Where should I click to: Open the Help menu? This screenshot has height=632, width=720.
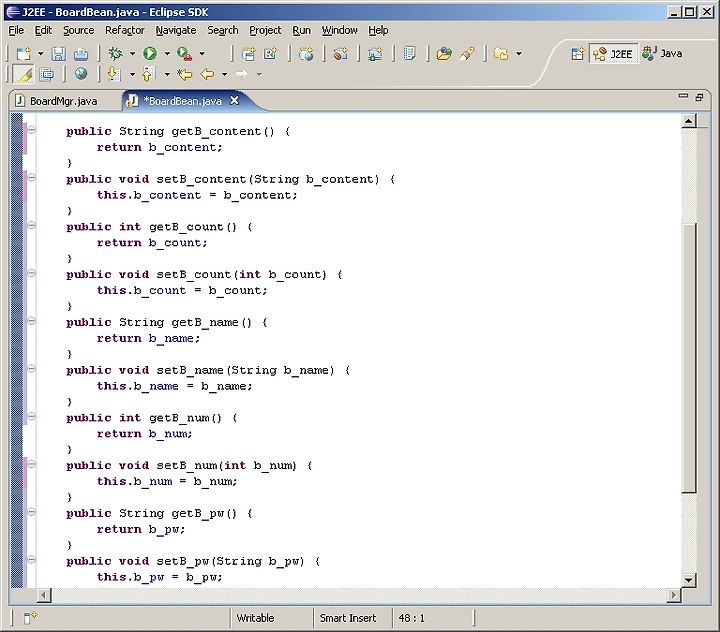[x=378, y=30]
